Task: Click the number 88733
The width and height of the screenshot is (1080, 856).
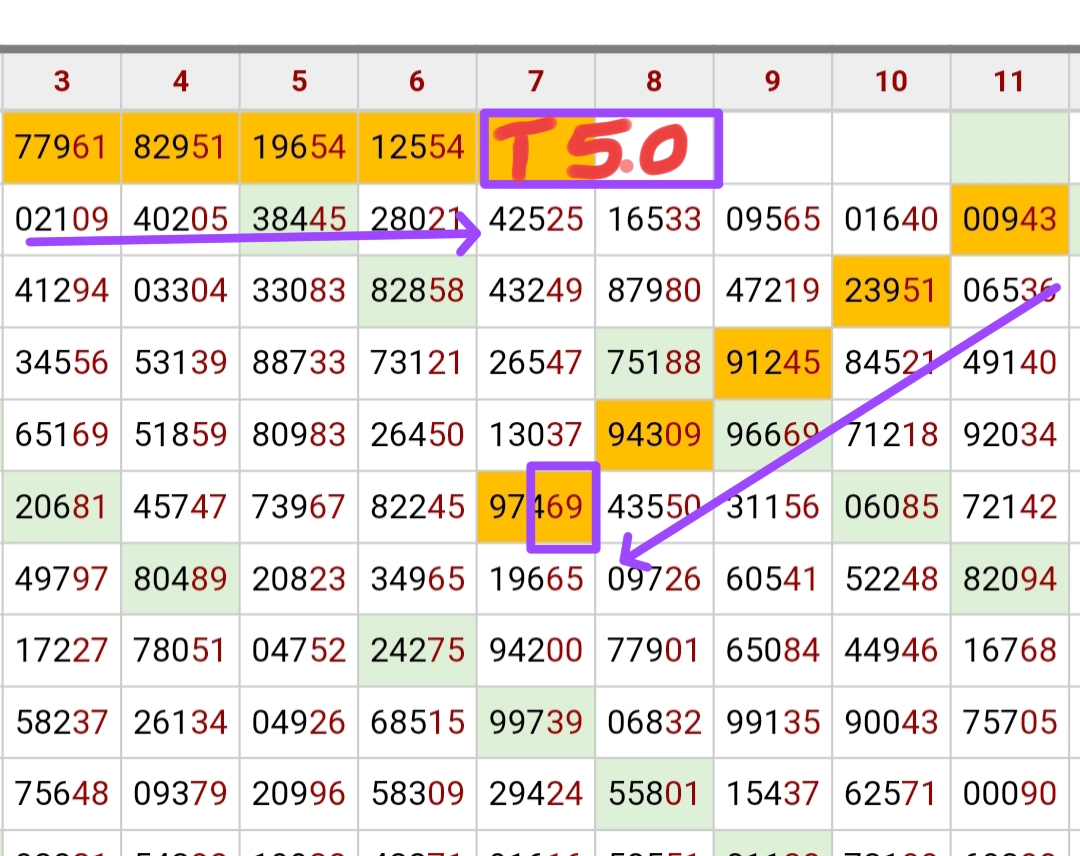Action: click(x=299, y=362)
